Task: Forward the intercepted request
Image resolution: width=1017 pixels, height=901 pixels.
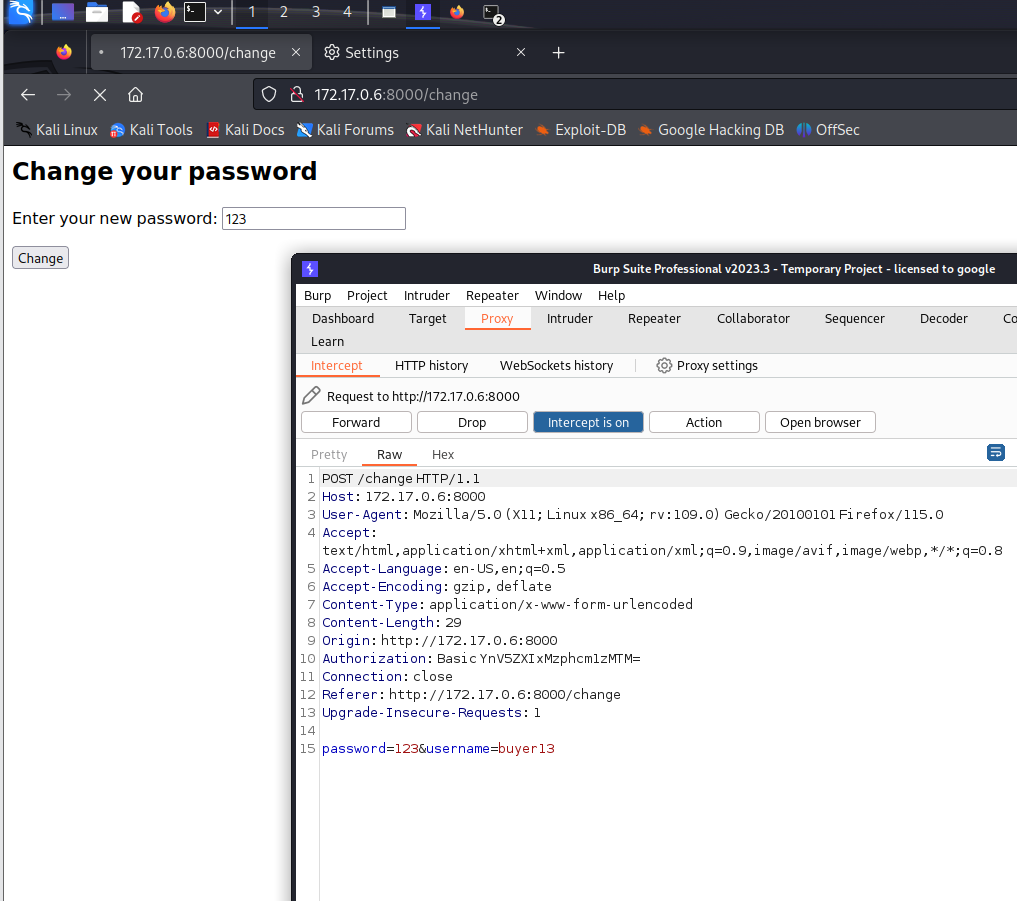Action: click(x=356, y=422)
